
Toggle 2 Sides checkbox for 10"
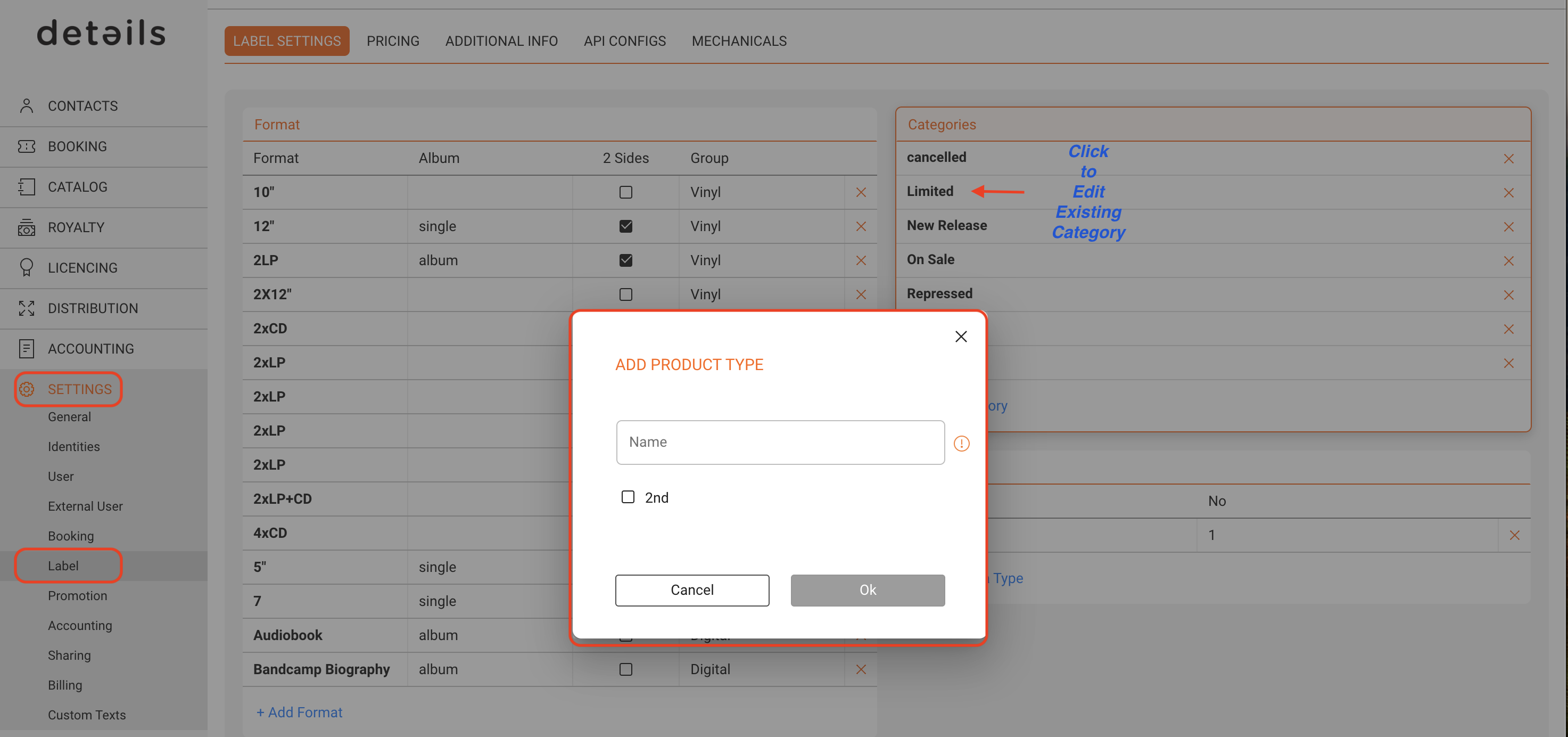pos(626,192)
